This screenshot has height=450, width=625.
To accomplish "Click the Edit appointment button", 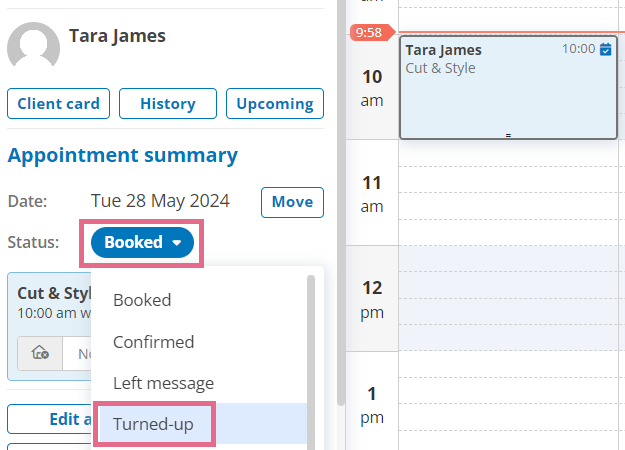I will pyautogui.click(x=49, y=419).
